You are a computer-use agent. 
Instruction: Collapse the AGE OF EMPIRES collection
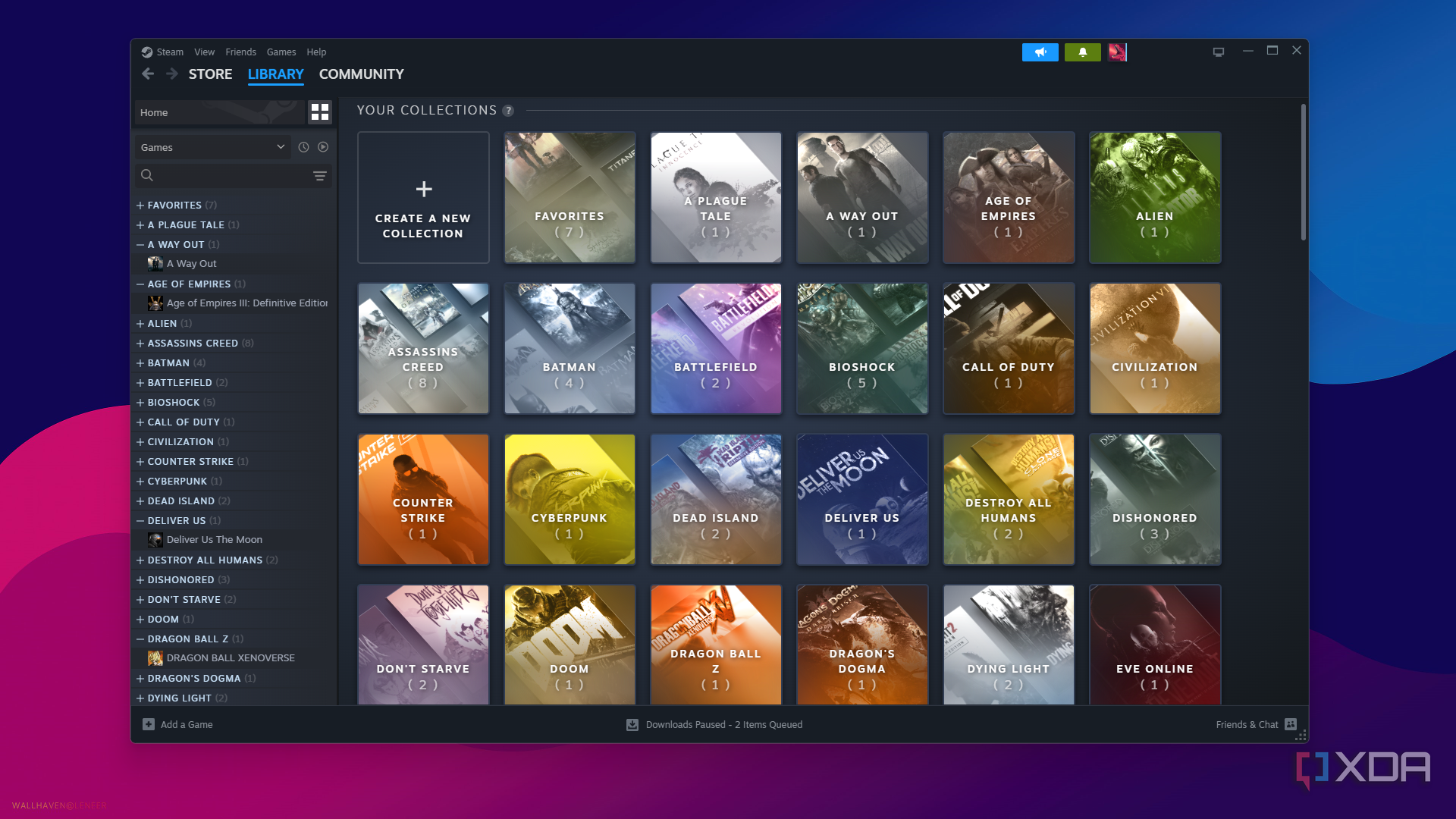(140, 284)
